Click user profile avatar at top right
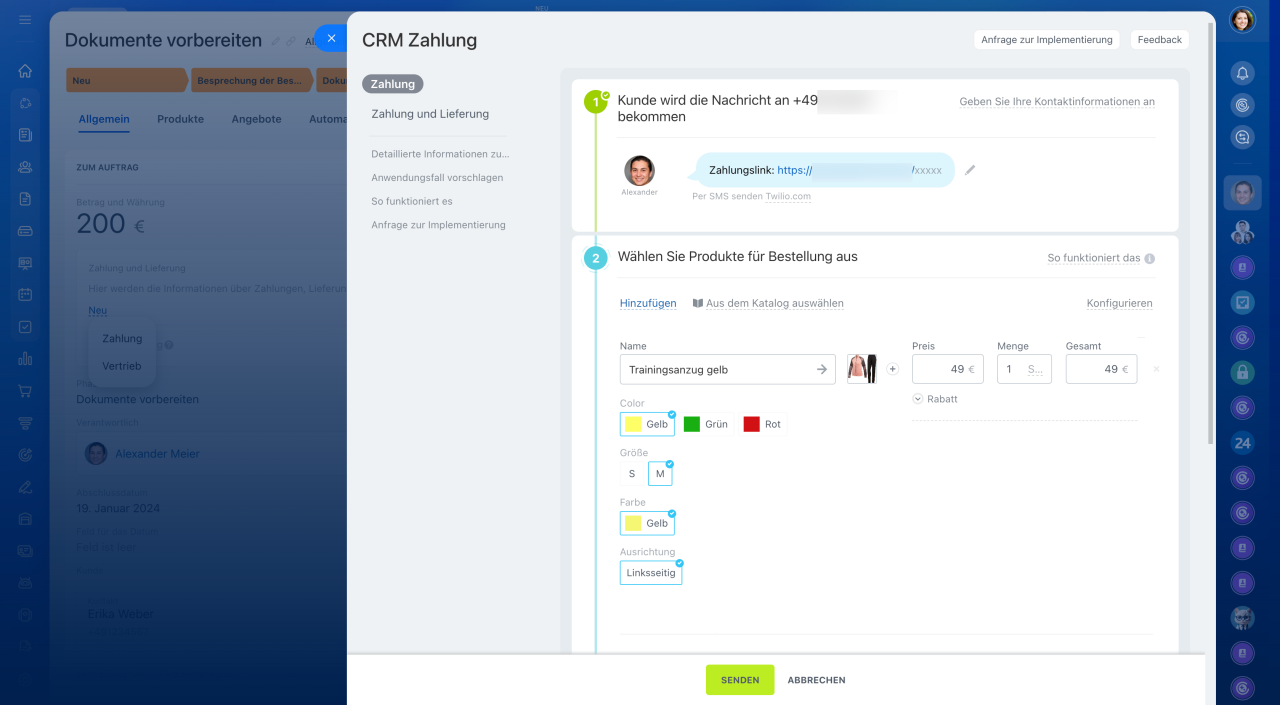This screenshot has height=705, width=1280. [1242, 20]
